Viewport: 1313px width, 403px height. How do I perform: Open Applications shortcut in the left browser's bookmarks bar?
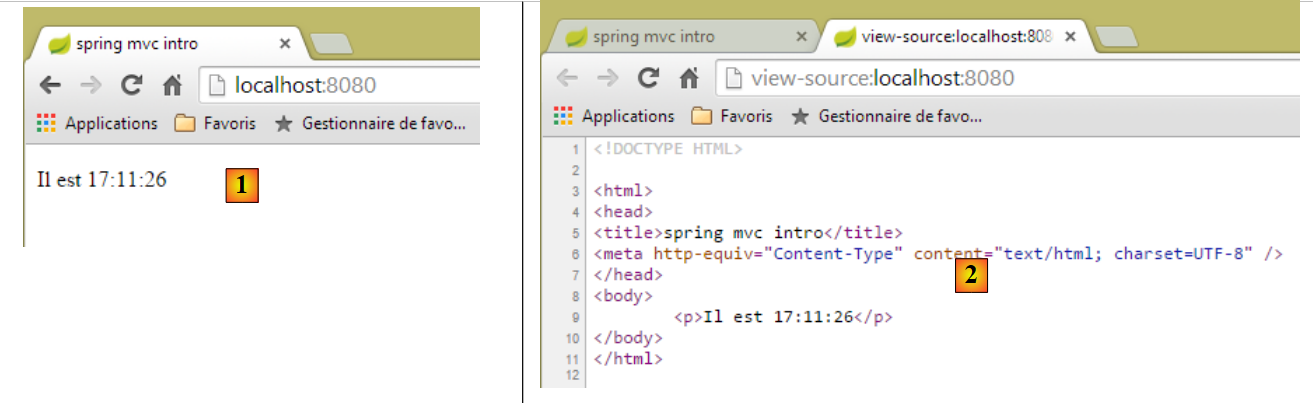pos(97,123)
